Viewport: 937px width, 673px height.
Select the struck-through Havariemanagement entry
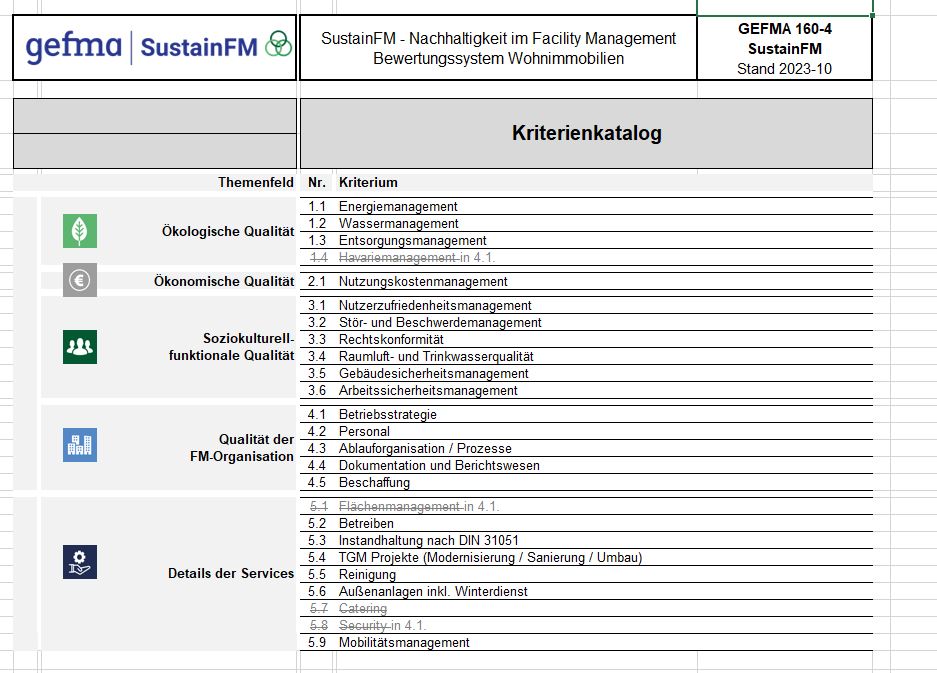(417, 258)
